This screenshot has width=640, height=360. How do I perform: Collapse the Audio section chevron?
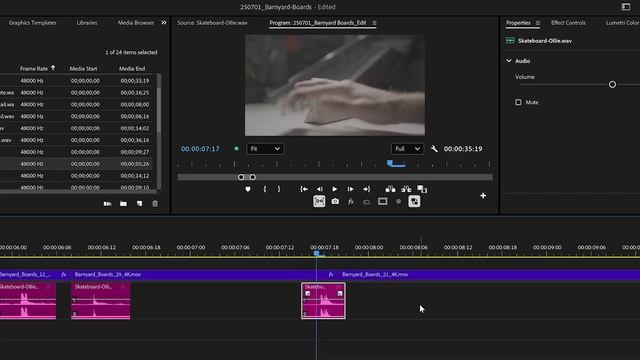click(x=509, y=61)
